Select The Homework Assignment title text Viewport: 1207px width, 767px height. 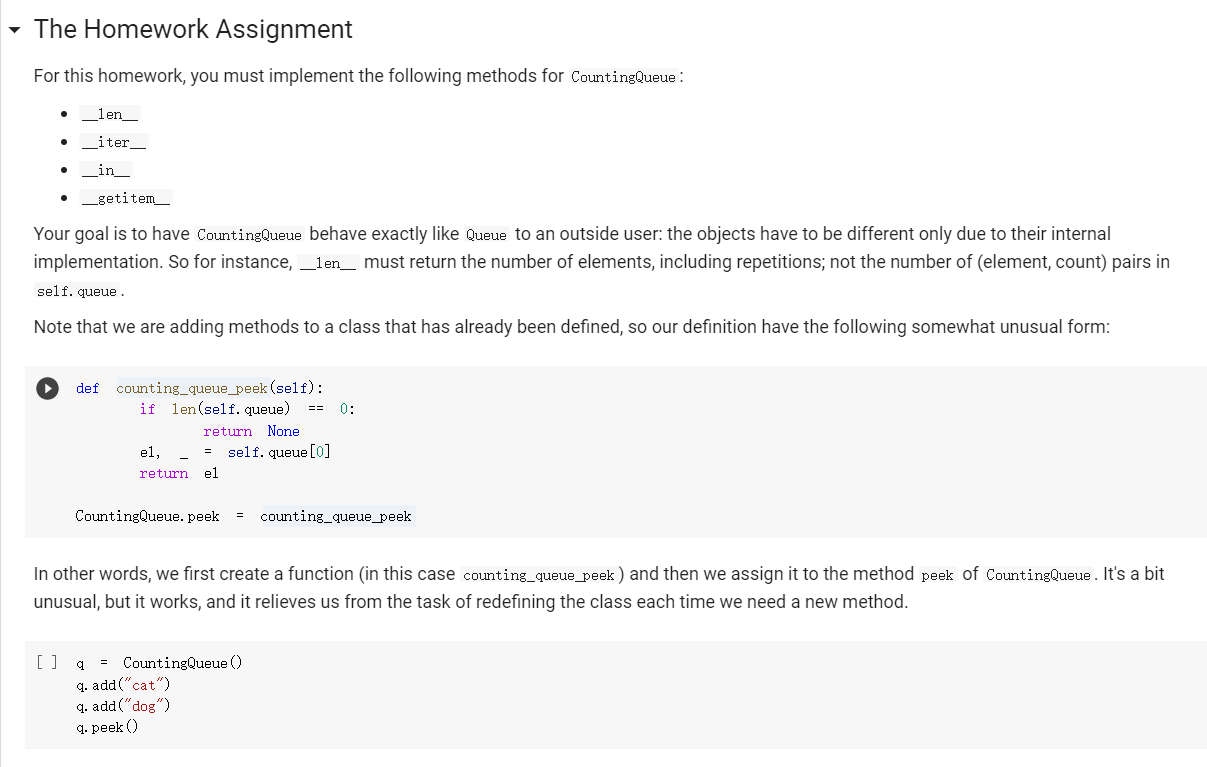(192, 29)
